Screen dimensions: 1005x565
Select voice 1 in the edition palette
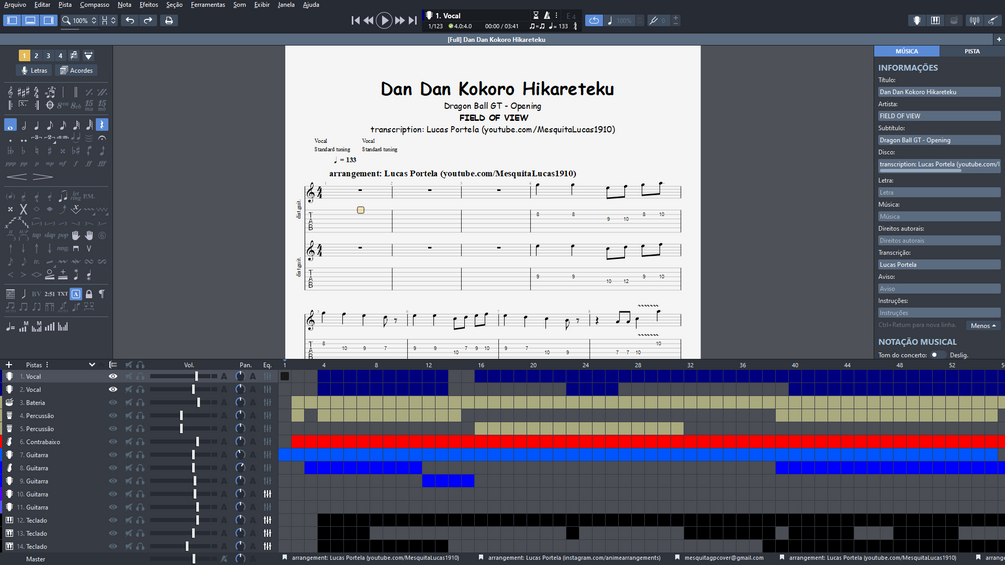coord(24,56)
